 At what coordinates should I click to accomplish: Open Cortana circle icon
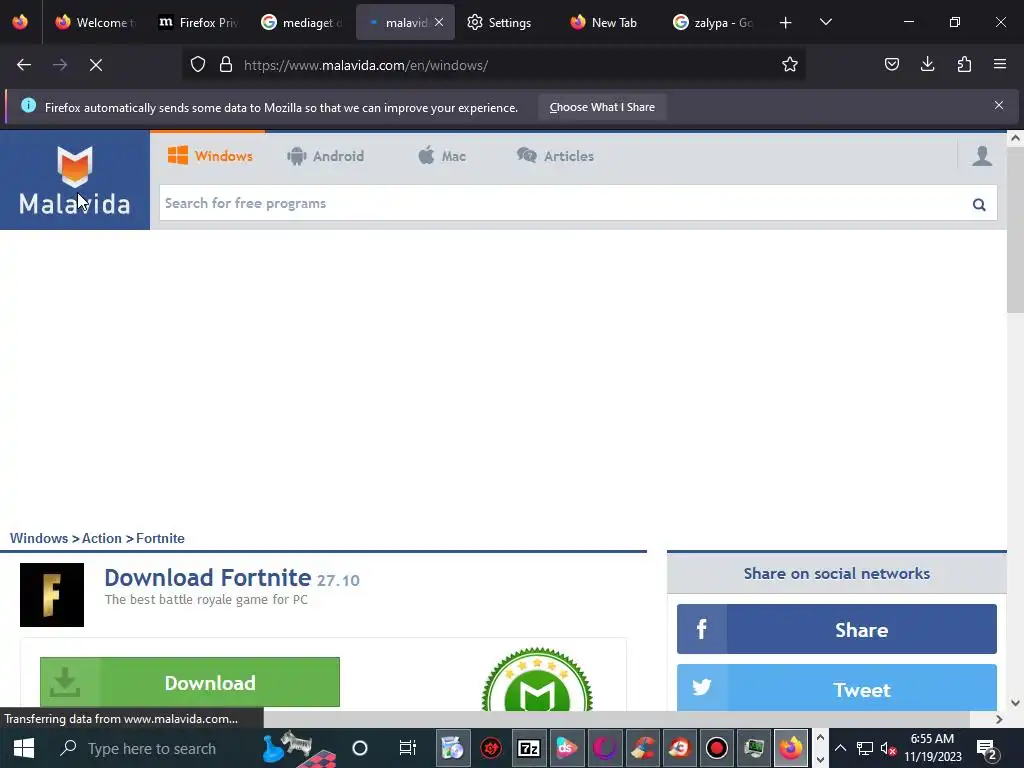coord(360,748)
